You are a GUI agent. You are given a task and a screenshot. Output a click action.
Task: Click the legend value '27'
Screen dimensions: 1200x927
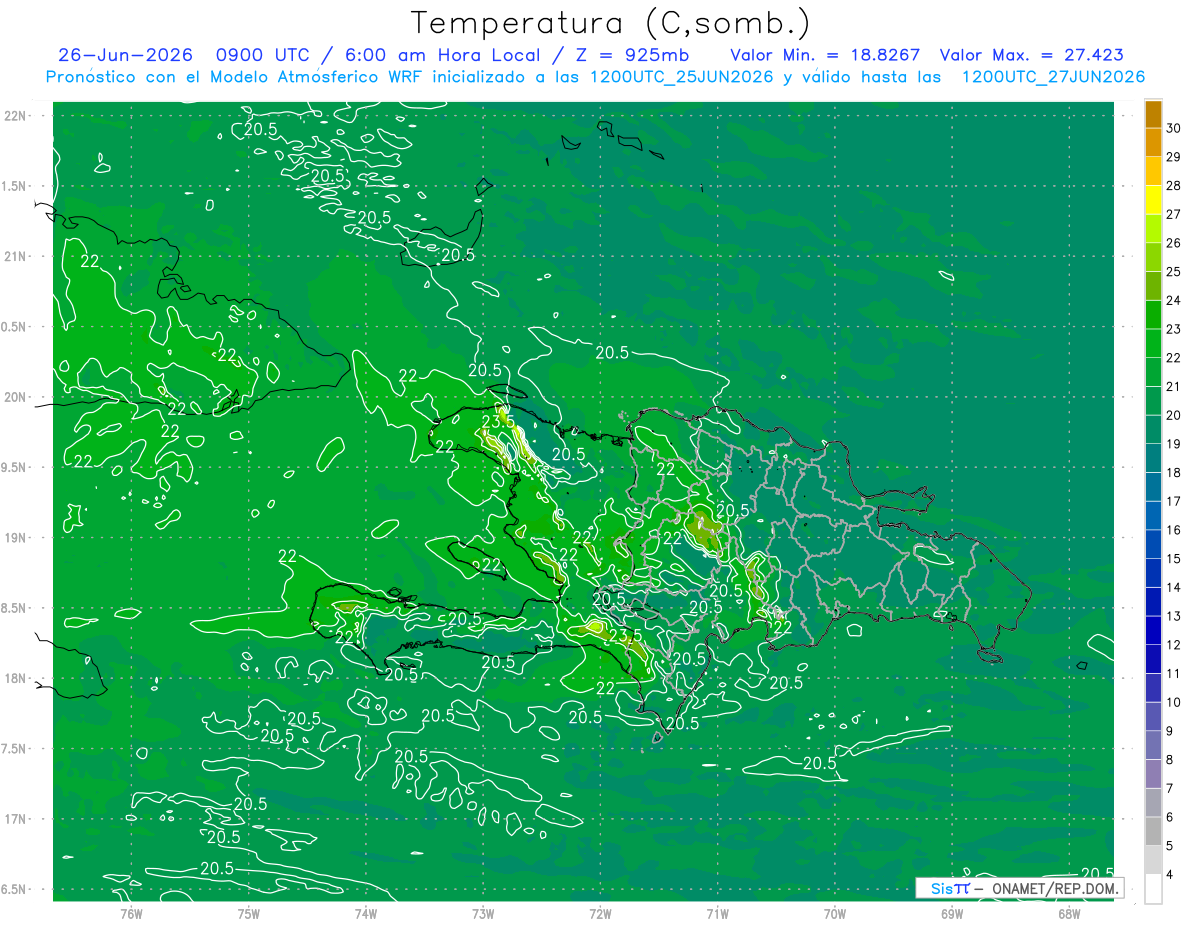1174,214
